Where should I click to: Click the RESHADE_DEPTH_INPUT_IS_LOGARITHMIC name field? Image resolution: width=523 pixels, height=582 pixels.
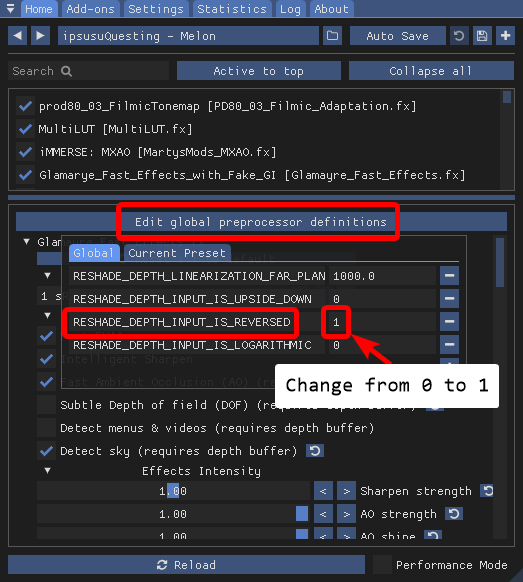[197, 345]
